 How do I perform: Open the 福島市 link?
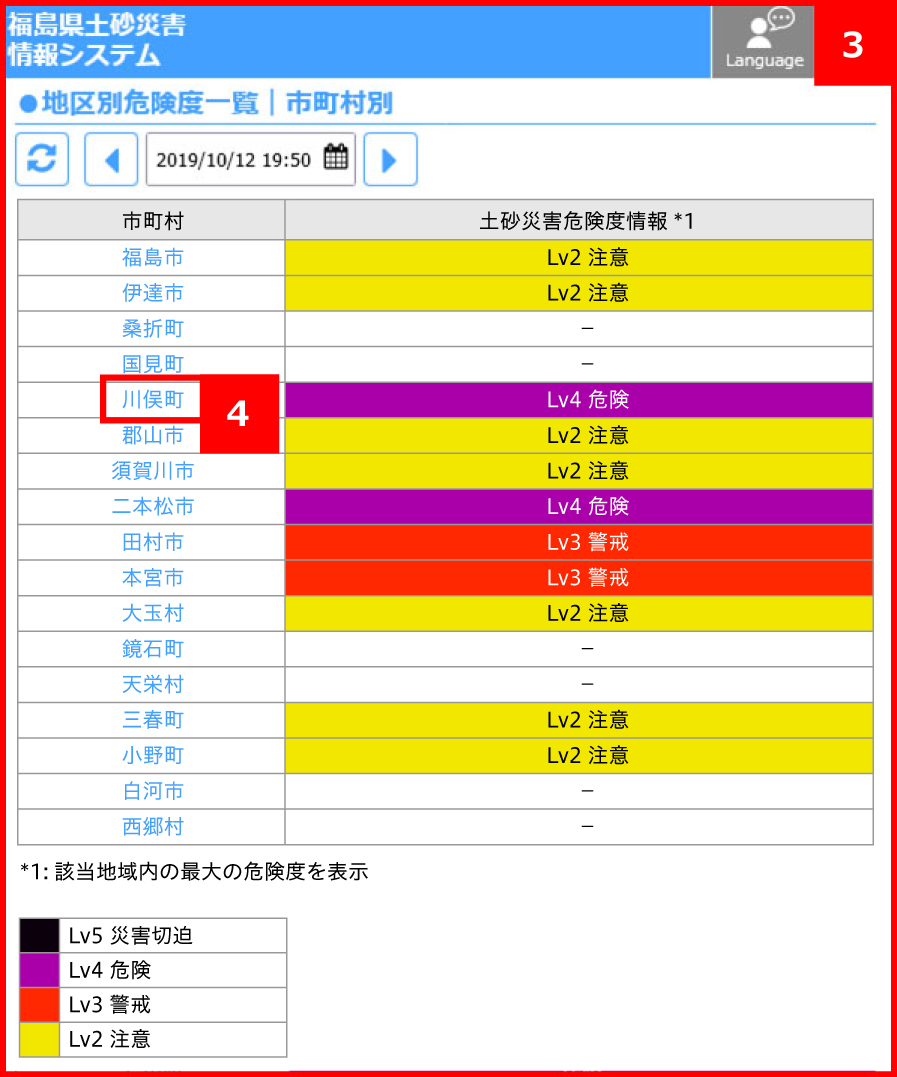(x=152, y=258)
